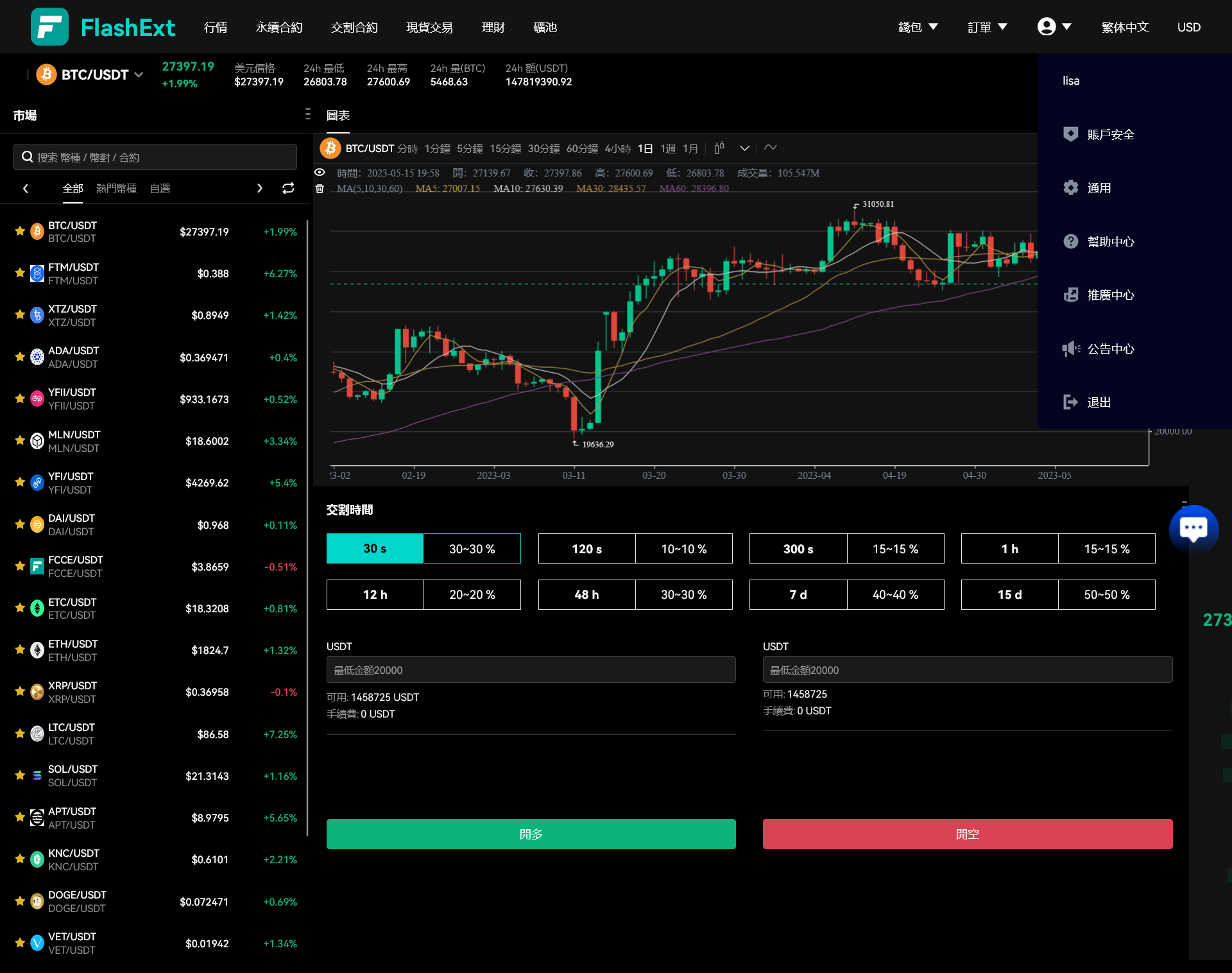Select the 120 s delivery time option

coord(586,549)
